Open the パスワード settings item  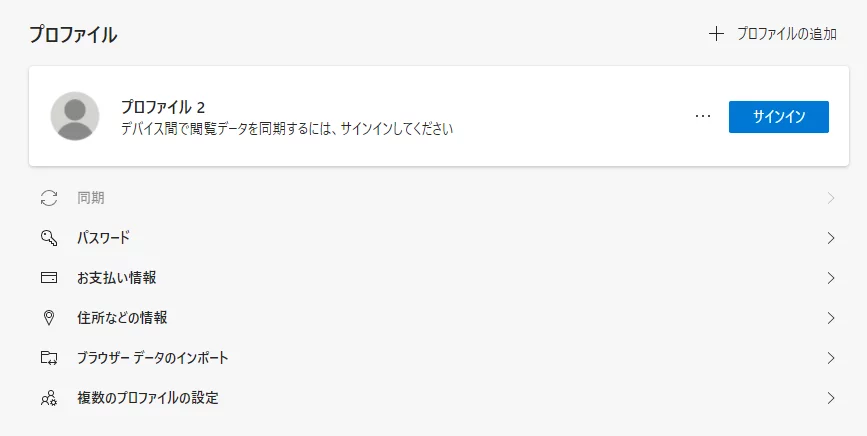(x=104, y=238)
